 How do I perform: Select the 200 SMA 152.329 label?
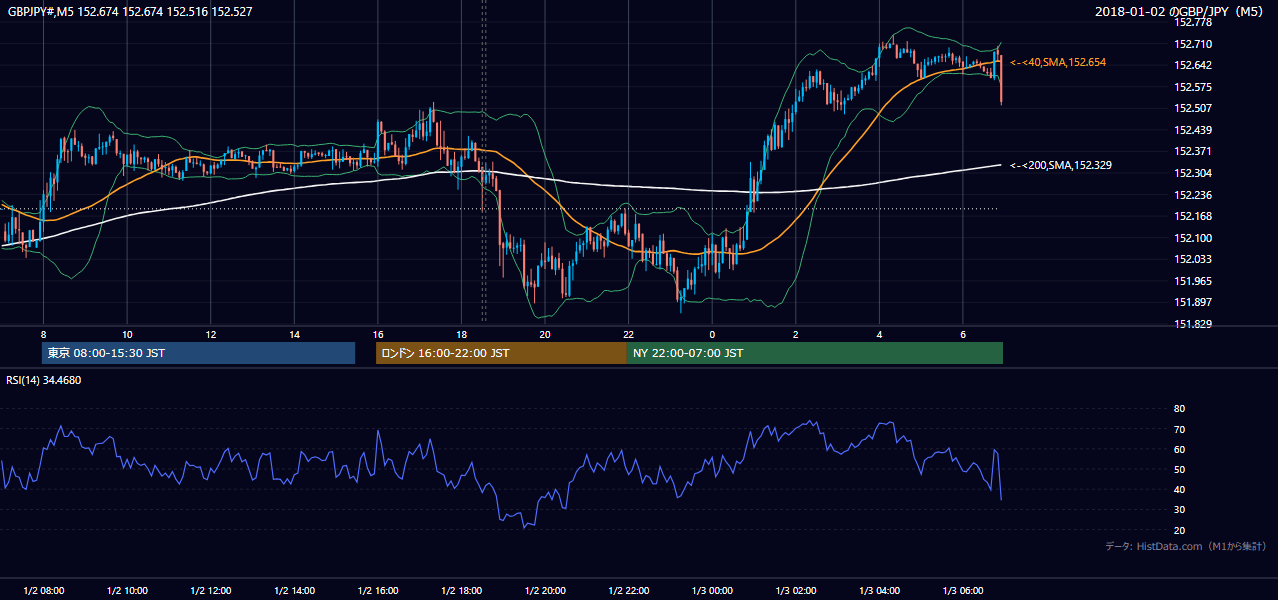(1061, 165)
